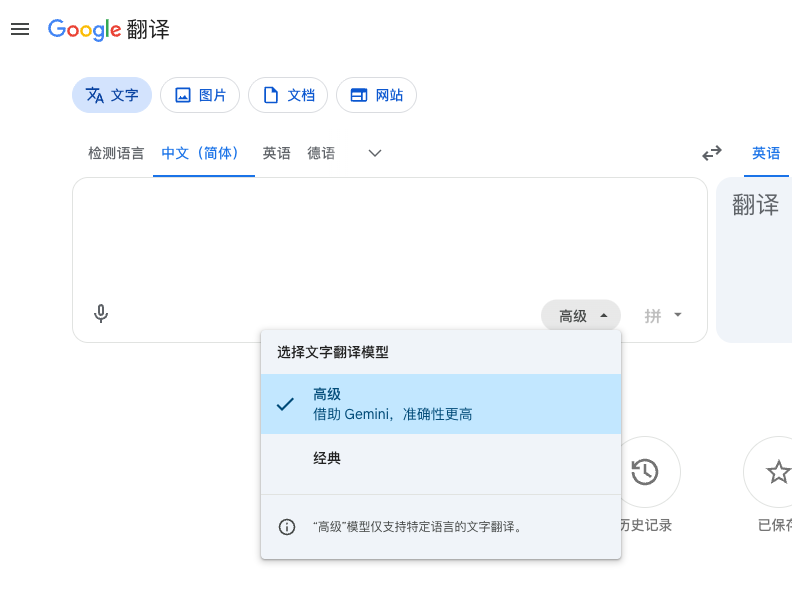Select the 文档 document translation mode
The image size is (792, 605).
pos(288,95)
